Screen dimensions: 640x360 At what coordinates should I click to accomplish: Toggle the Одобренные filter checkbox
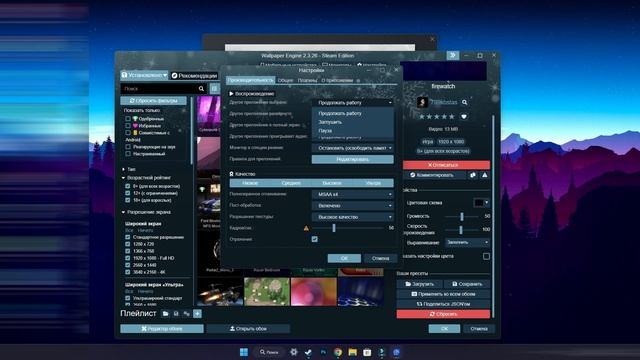128,119
